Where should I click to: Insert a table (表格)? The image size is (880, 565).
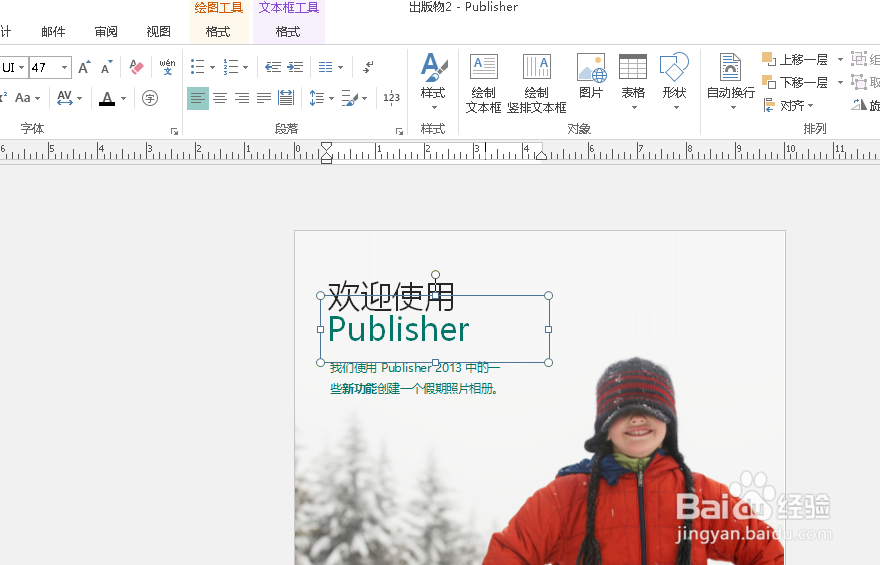pyautogui.click(x=633, y=81)
